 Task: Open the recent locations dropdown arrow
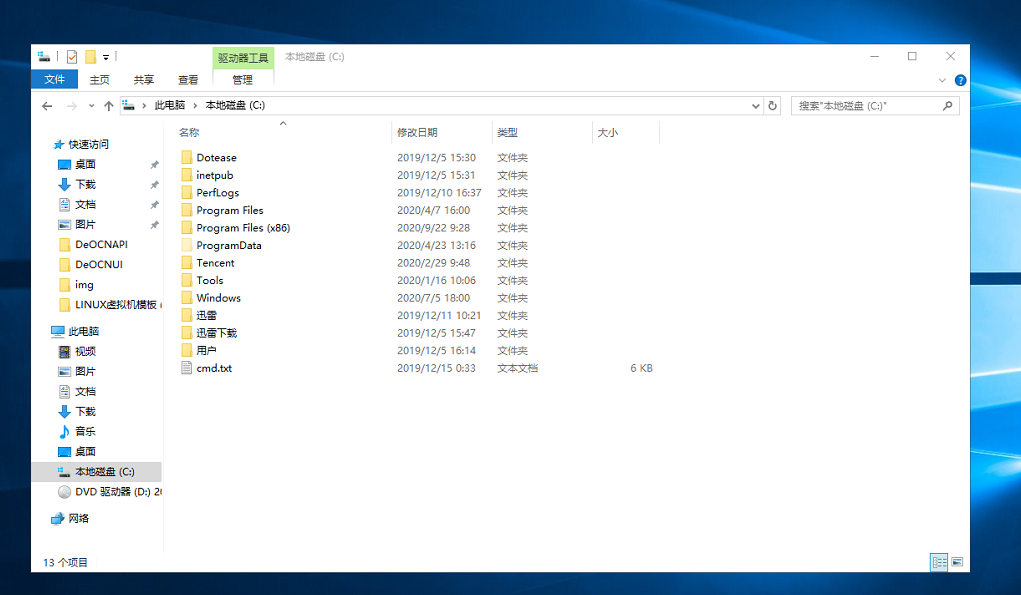coord(91,106)
